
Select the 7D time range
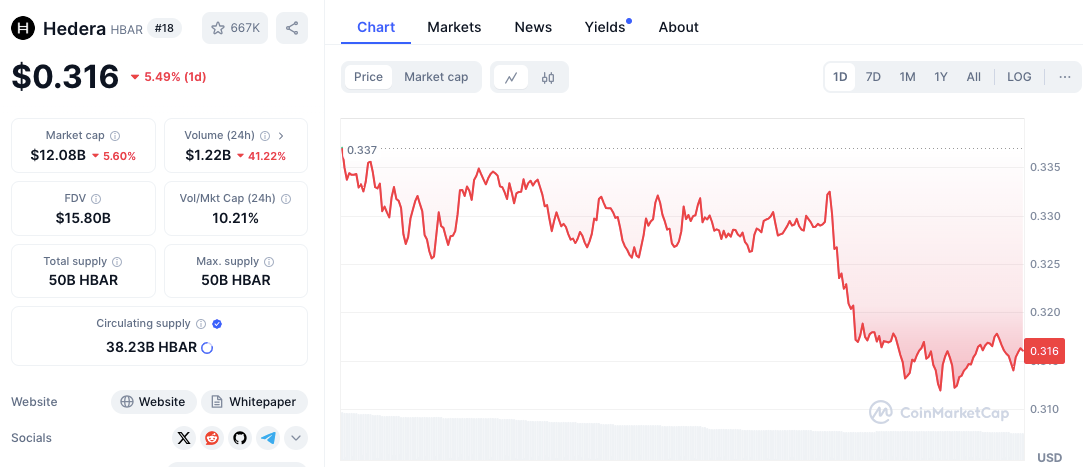873,77
